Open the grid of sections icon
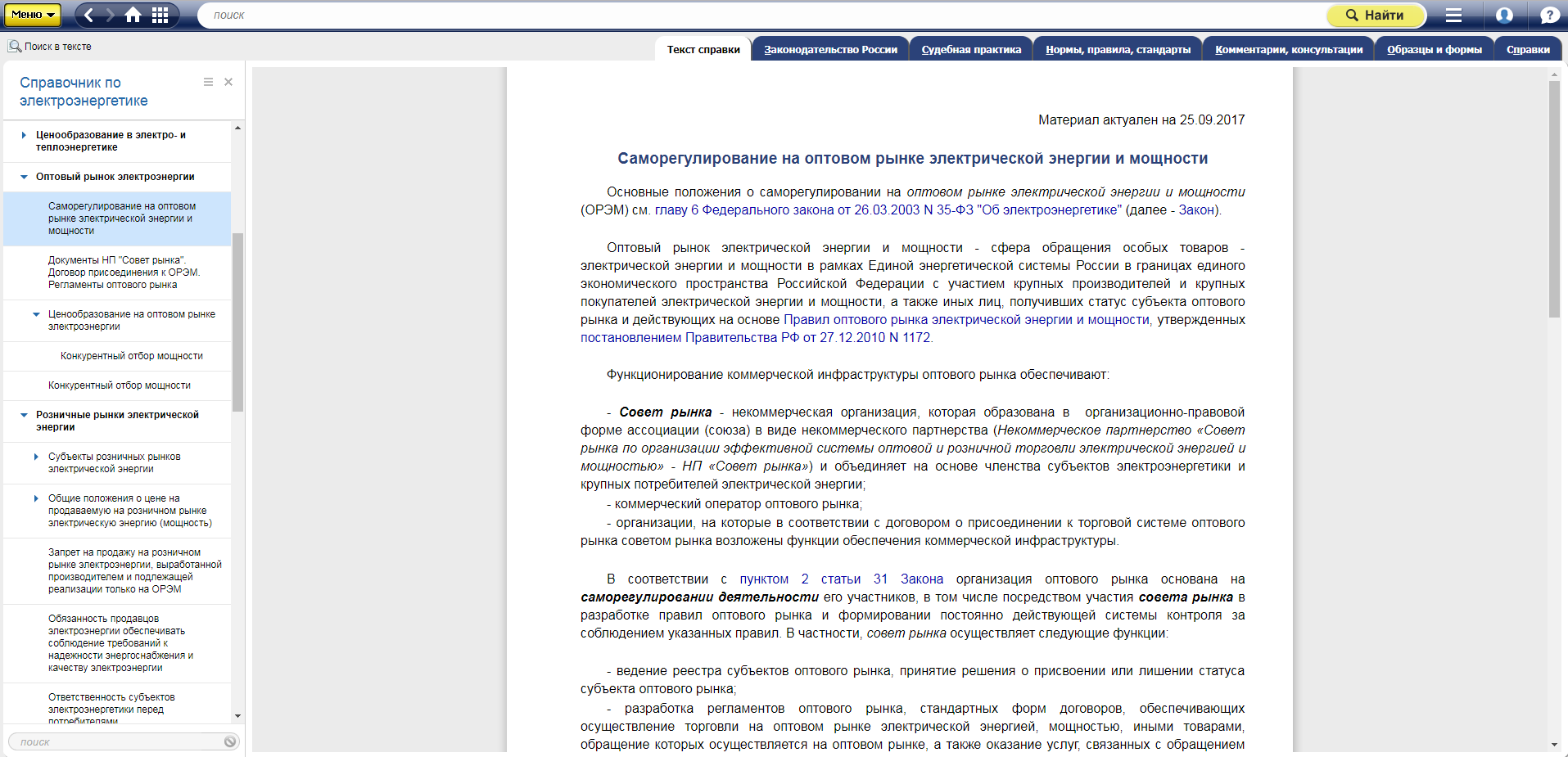 coord(160,15)
